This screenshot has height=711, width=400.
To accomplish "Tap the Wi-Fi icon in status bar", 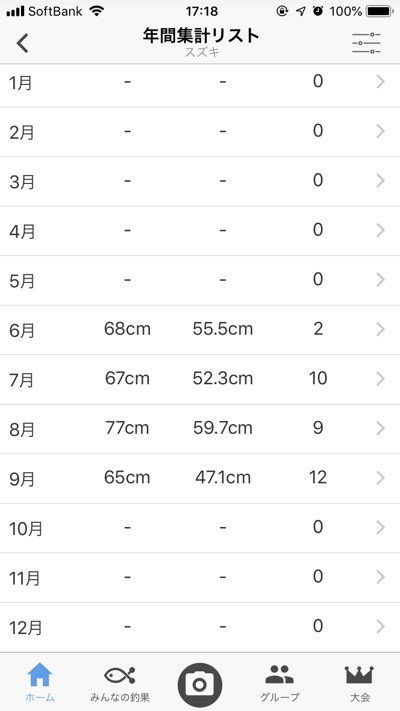I will [x=97, y=10].
